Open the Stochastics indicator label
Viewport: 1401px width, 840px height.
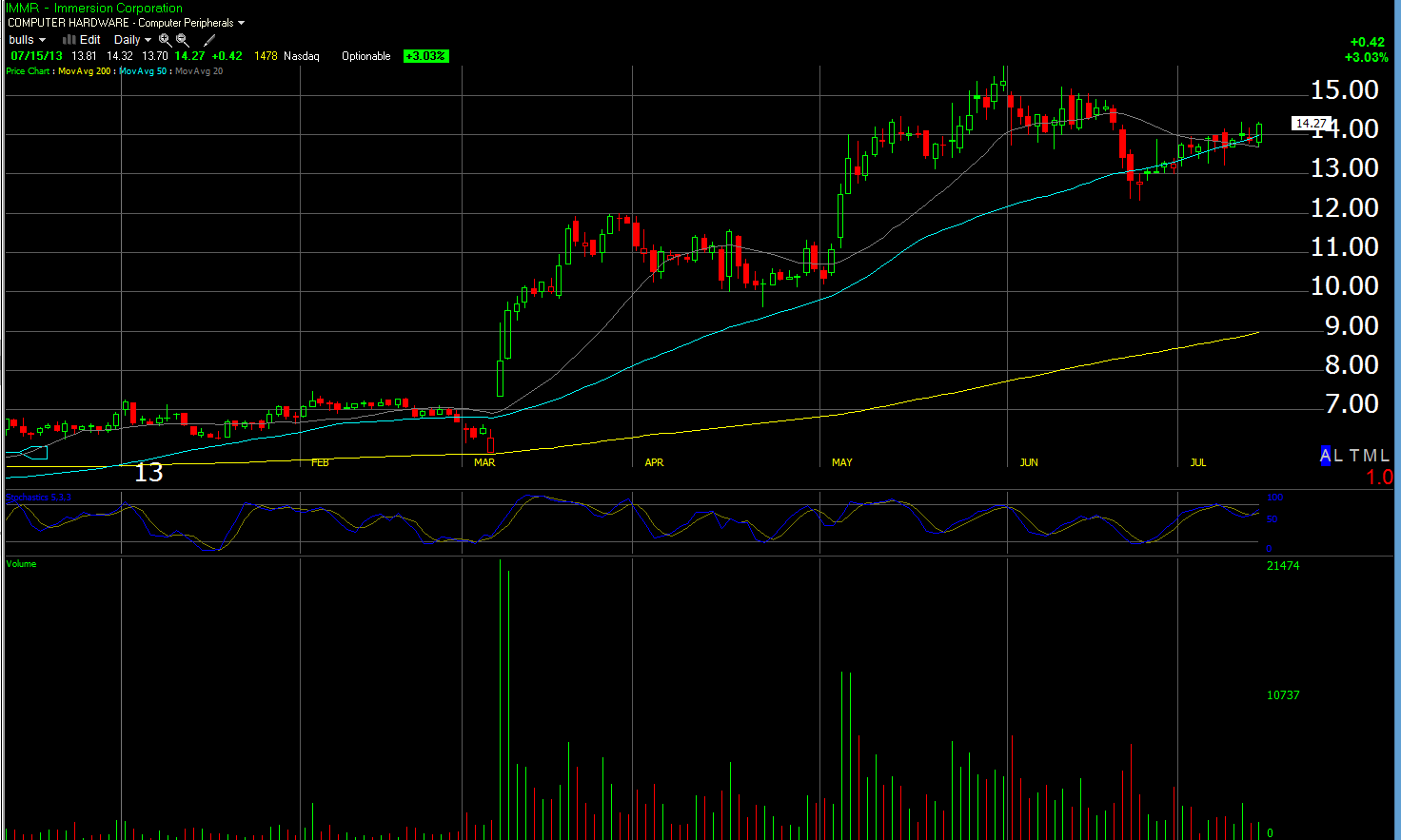(x=38, y=497)
